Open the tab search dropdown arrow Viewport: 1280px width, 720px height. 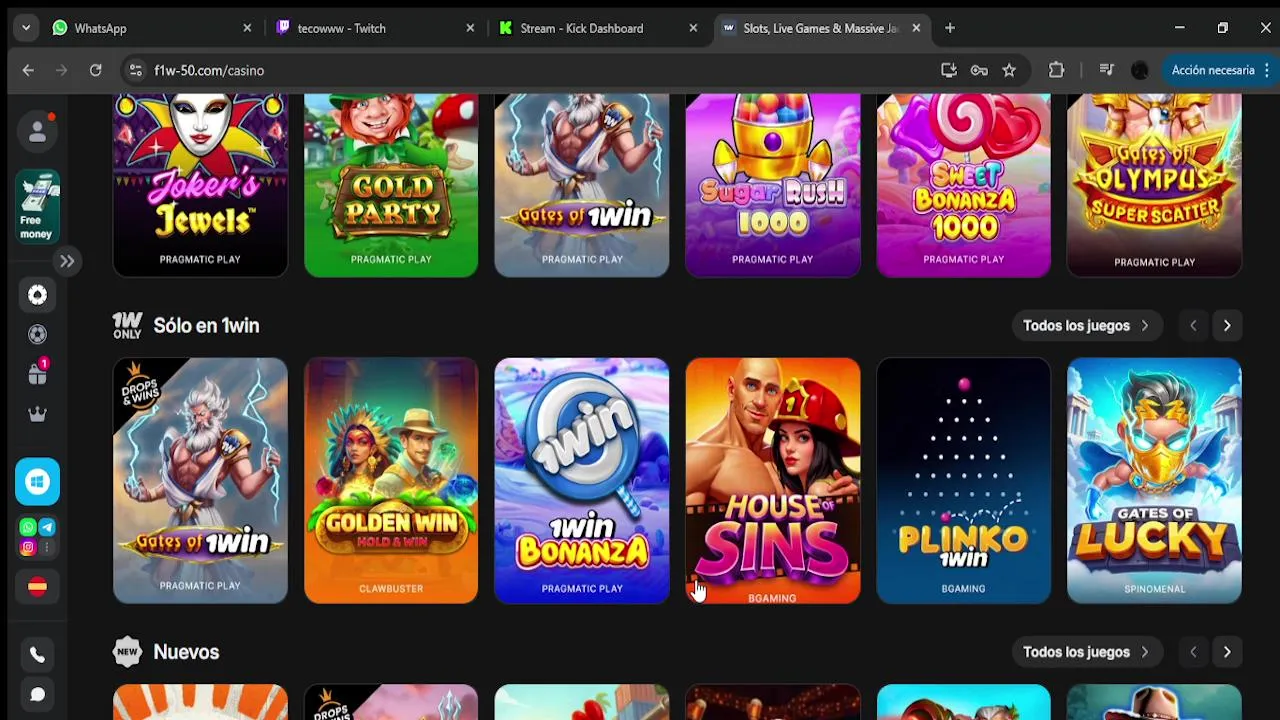tap(26, 28)
